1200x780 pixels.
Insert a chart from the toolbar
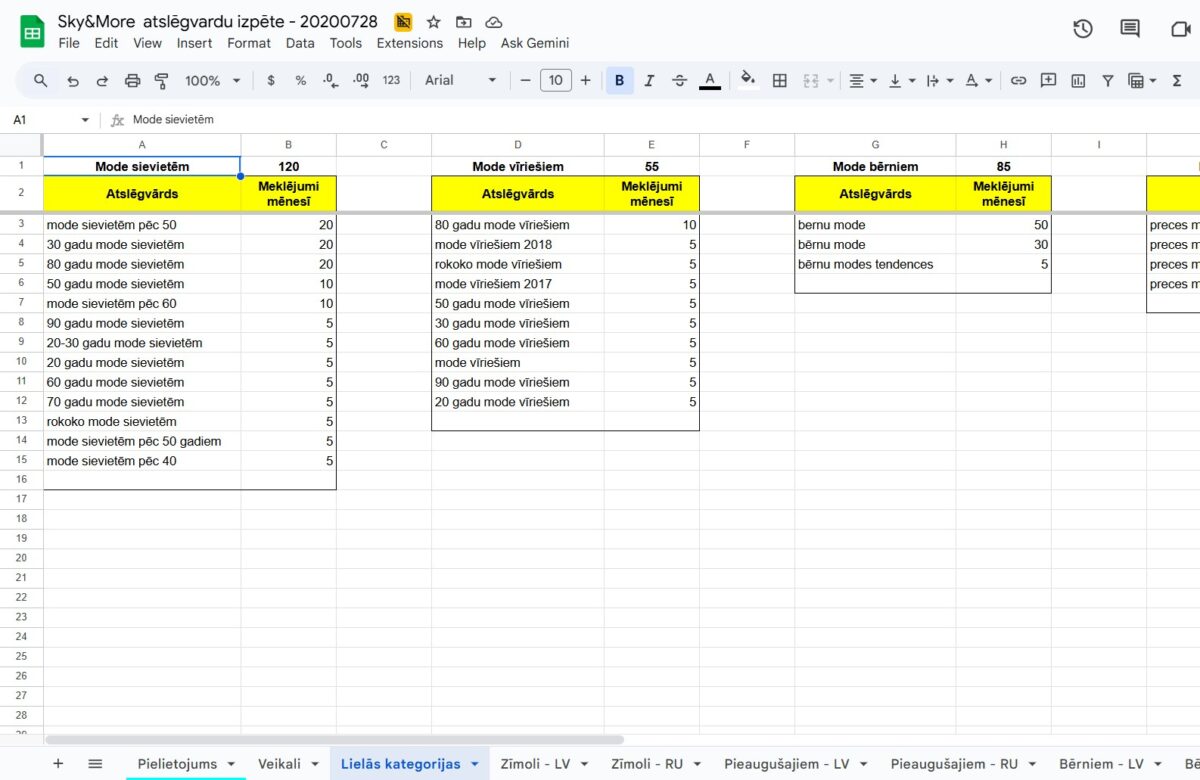pyautogui.click(x=1078, y=81)
